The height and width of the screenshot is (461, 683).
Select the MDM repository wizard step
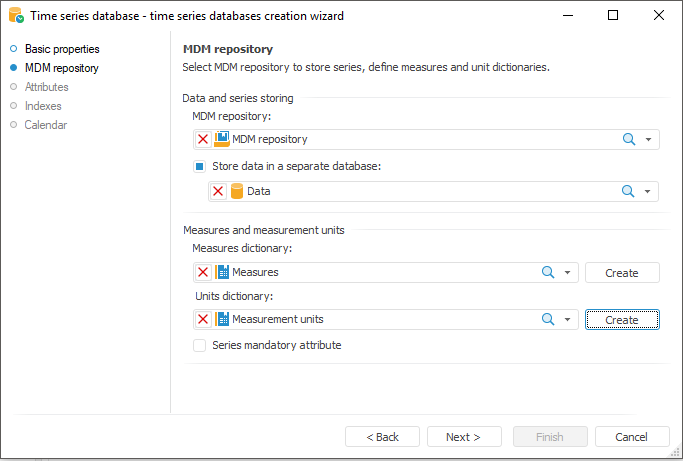click(62, 68)
